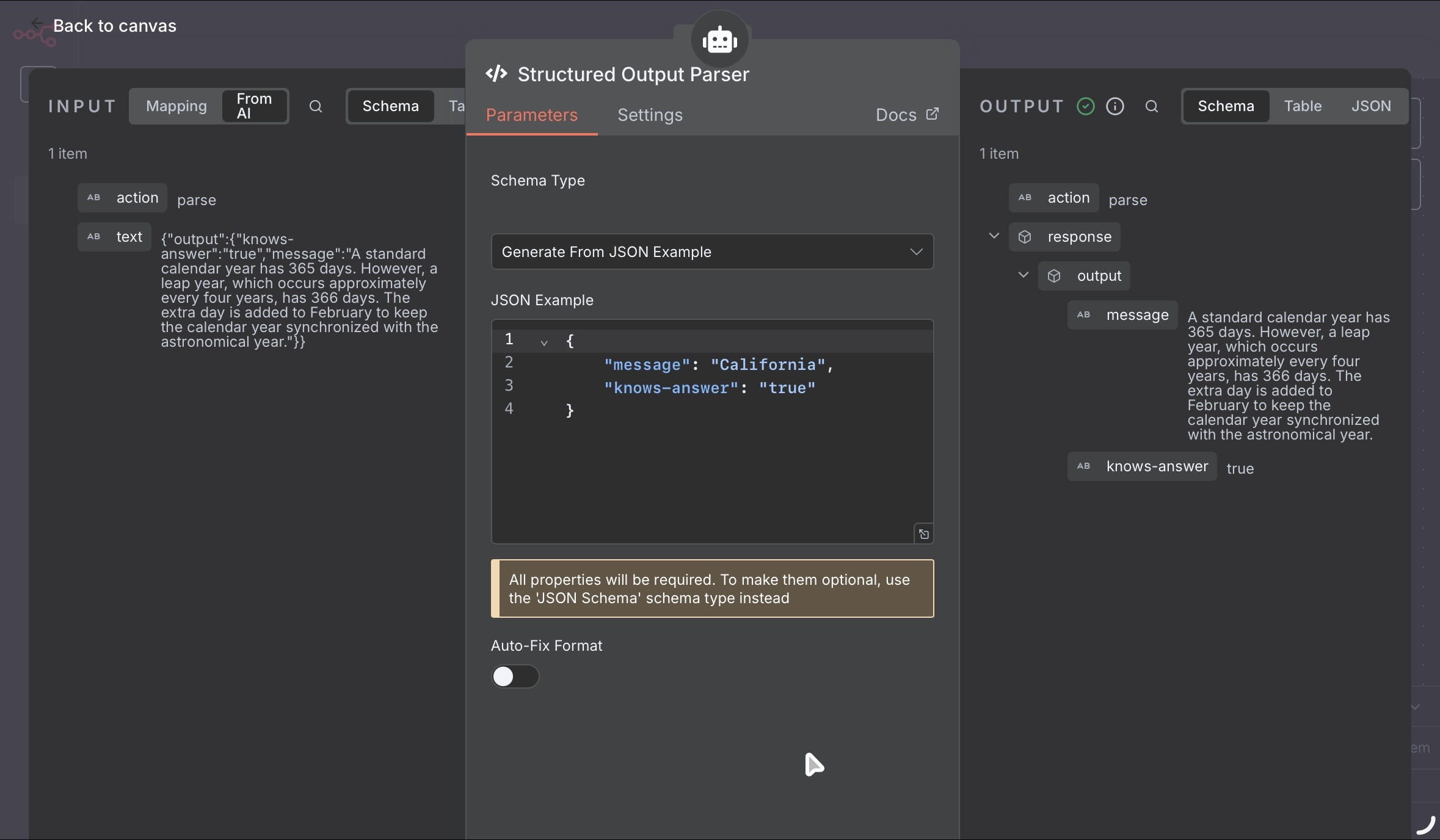1440x840 pixels.
Task: Fold the JSON code block at line 1
Action: [x=544, y=342]
